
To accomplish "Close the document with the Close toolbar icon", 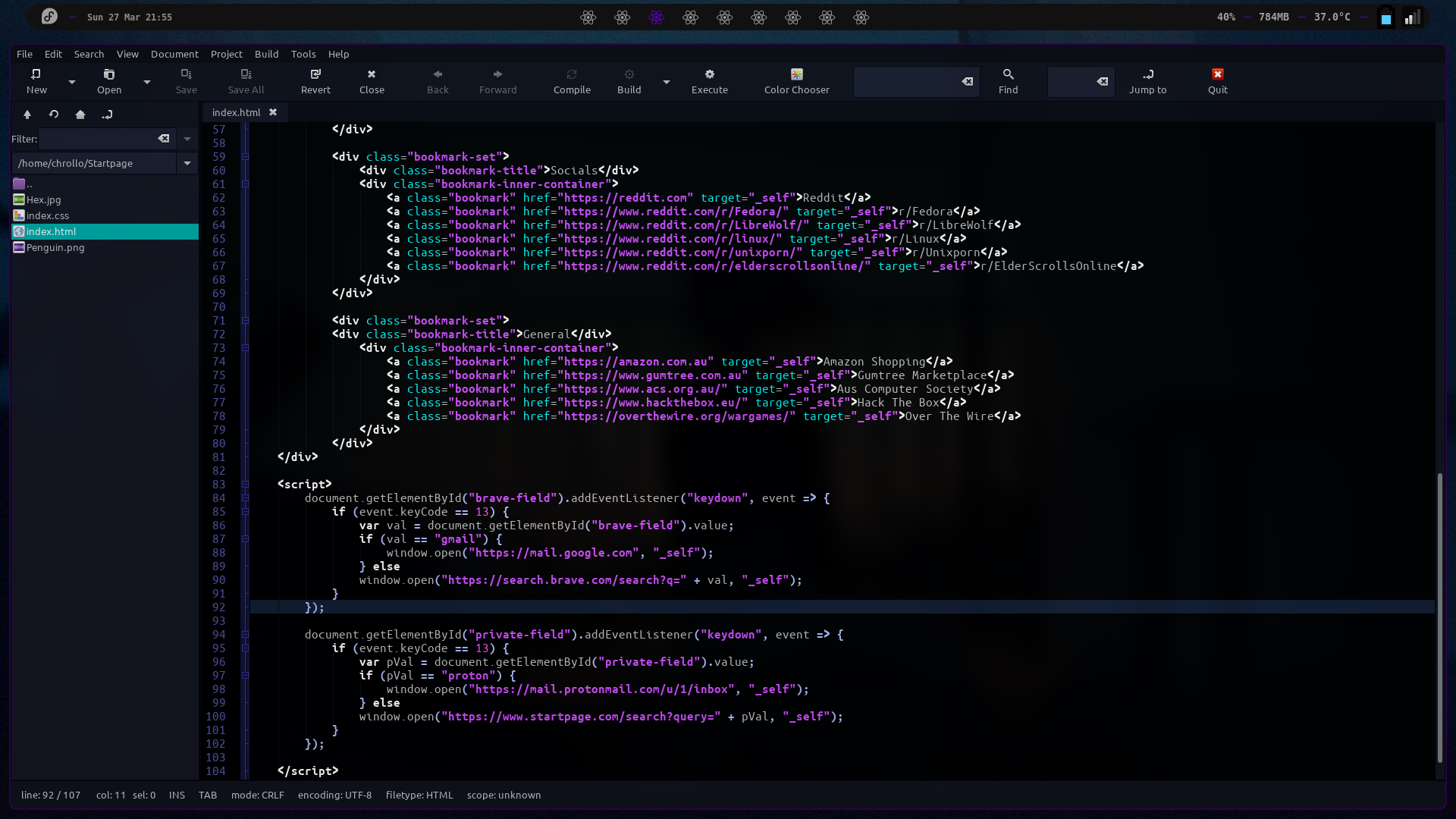I will pos(372,81).
